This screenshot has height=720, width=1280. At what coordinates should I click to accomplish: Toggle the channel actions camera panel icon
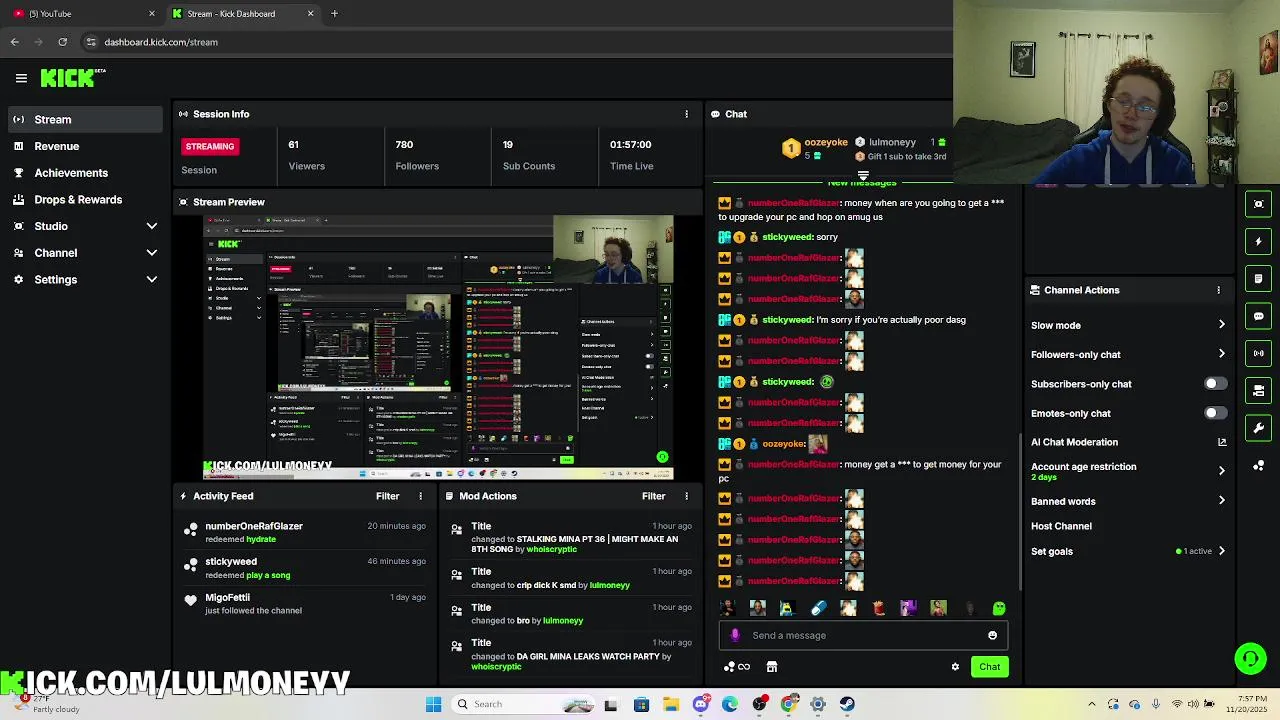[x=1259, y=390]
